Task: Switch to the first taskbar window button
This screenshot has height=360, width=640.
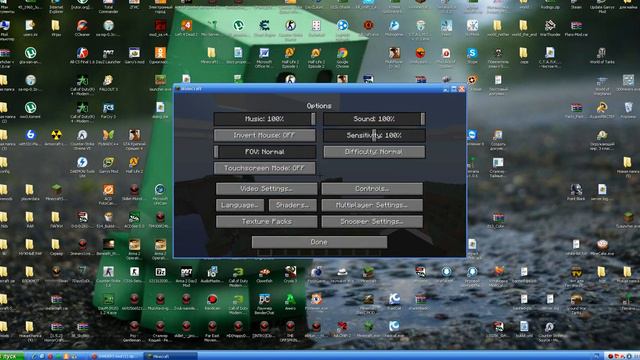Action: (117, 356)
